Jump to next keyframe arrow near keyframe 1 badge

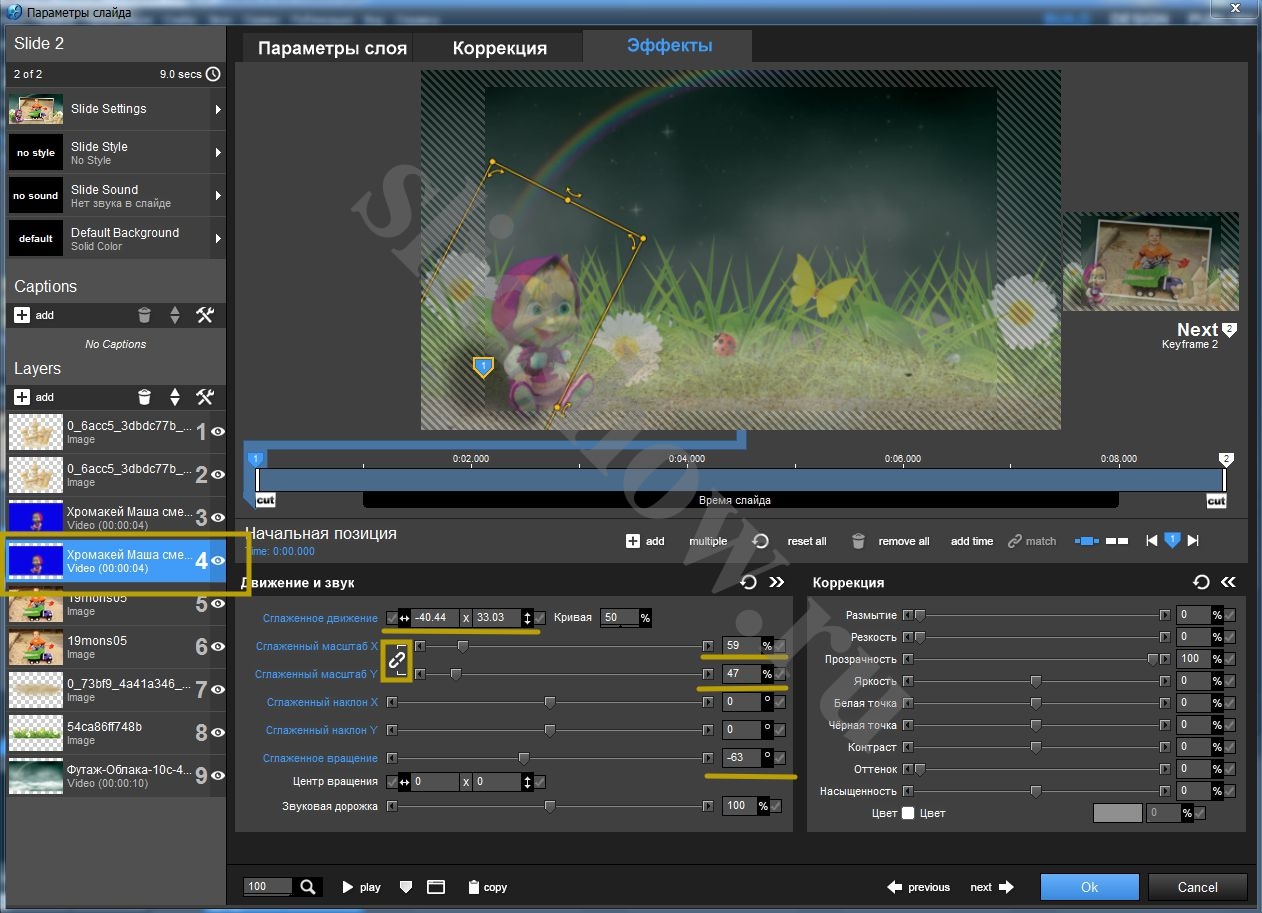1192,541
